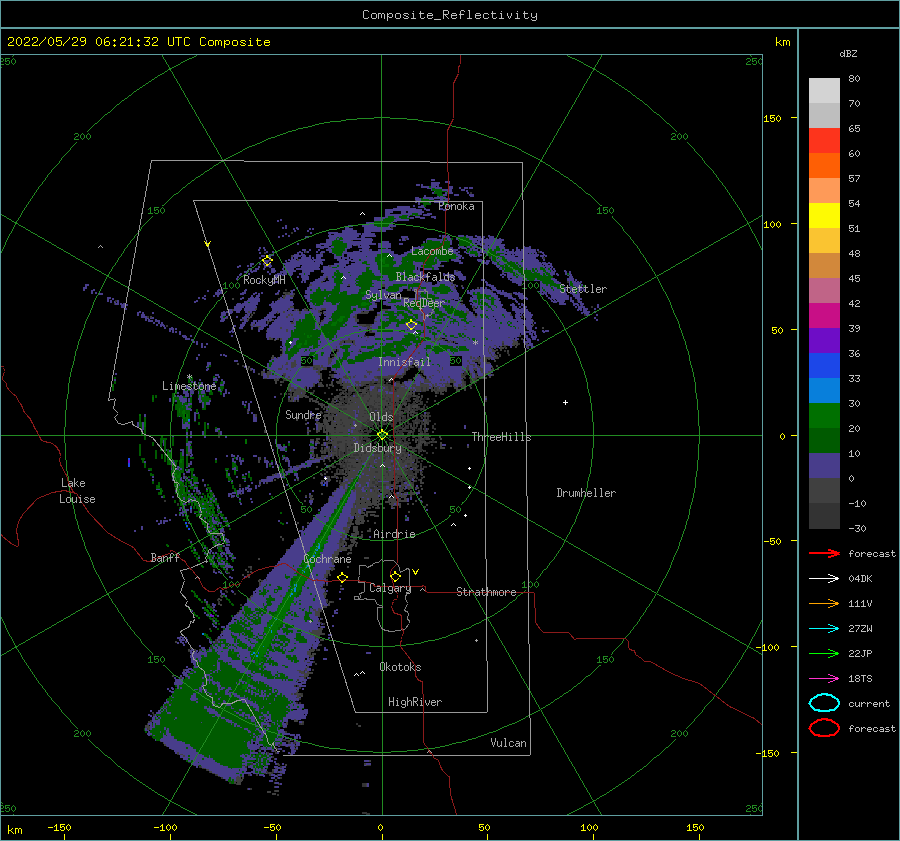900x841 pixels.
Task: Pick the green 22JP arrow icon
Action: coord(824,653)
